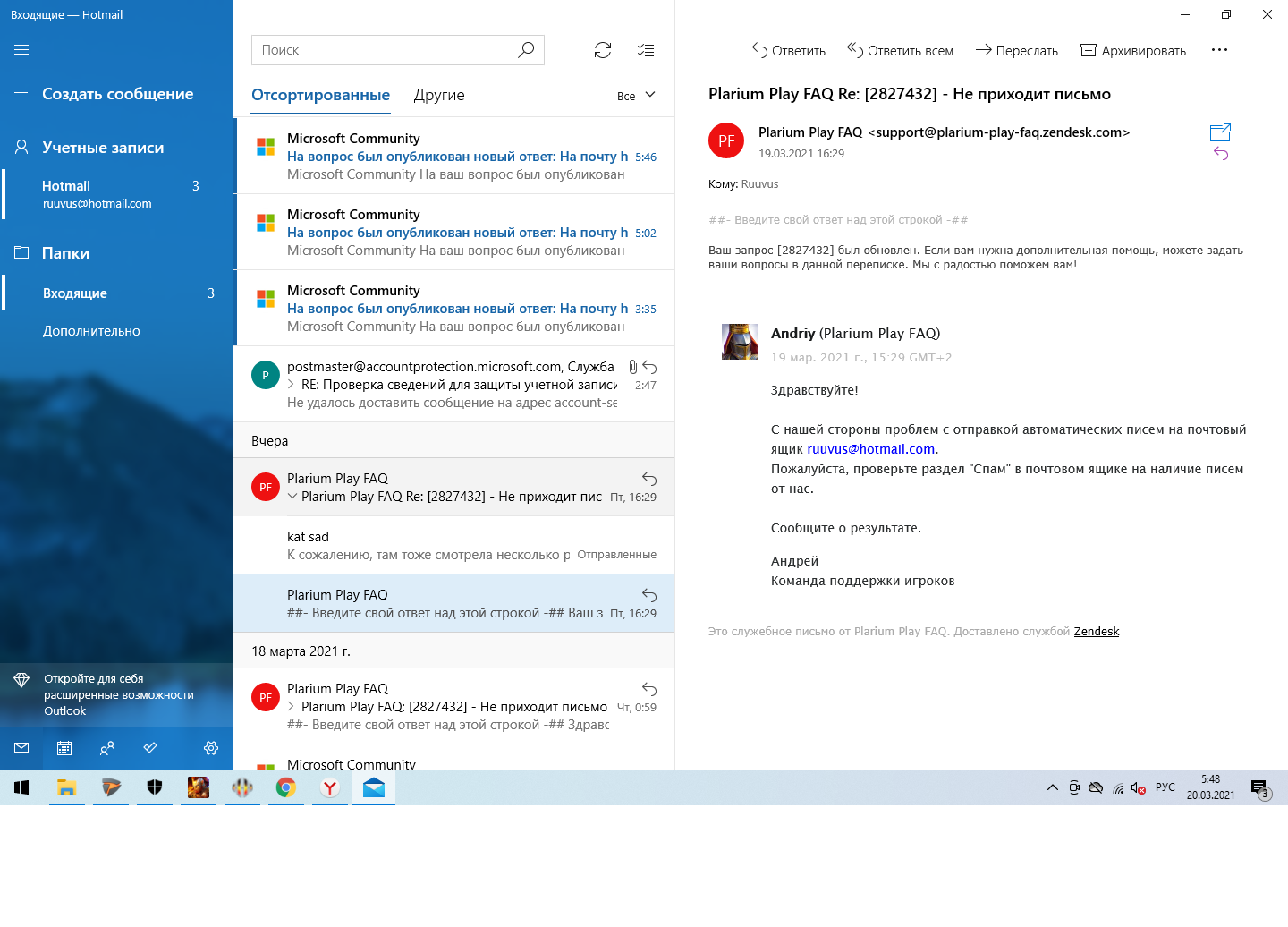1288x927 pixels.
Task: Click Переслать button
Action: 1016,50
